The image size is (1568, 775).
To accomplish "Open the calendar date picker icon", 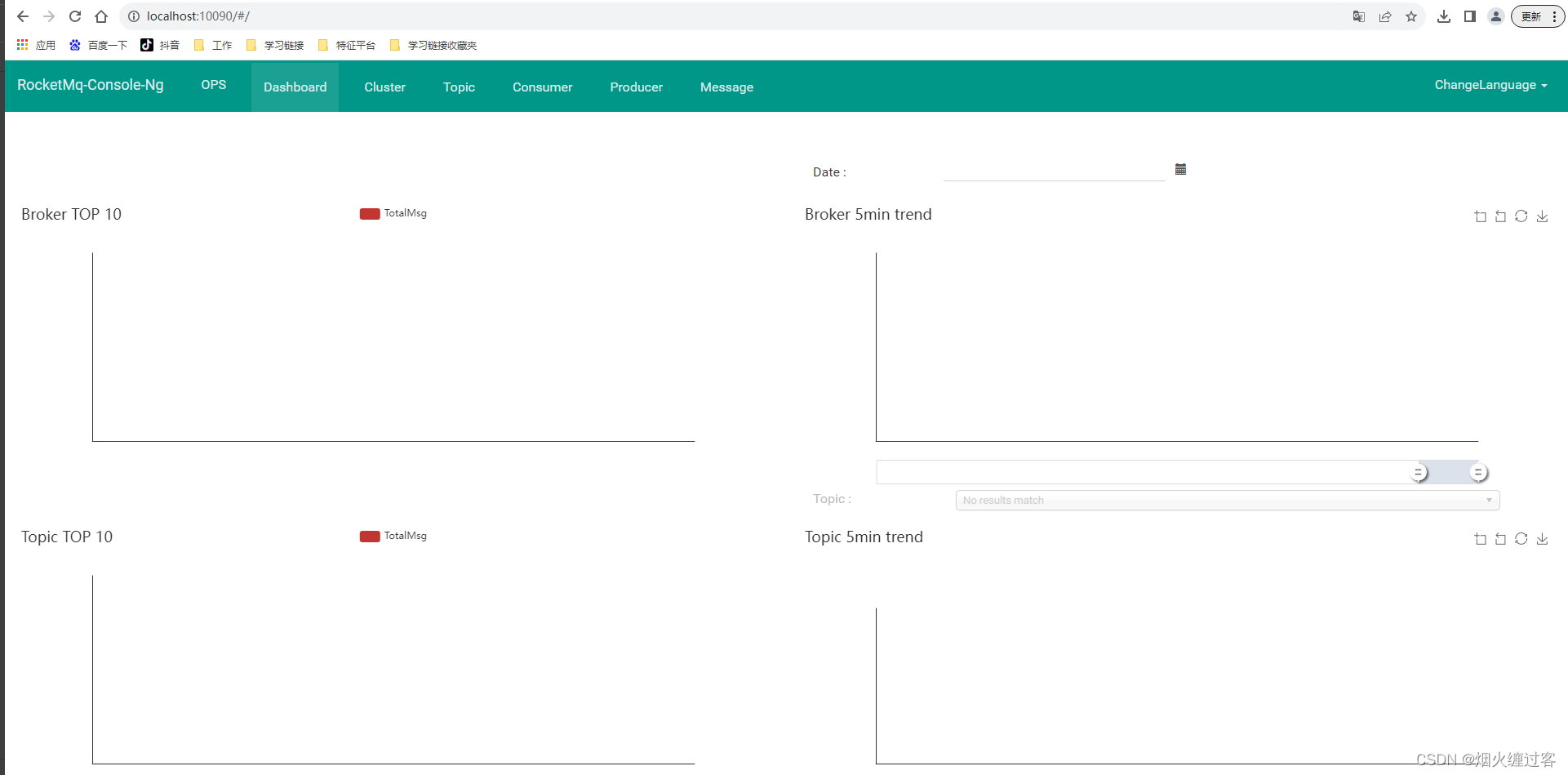I will [x=1180, y=169].
